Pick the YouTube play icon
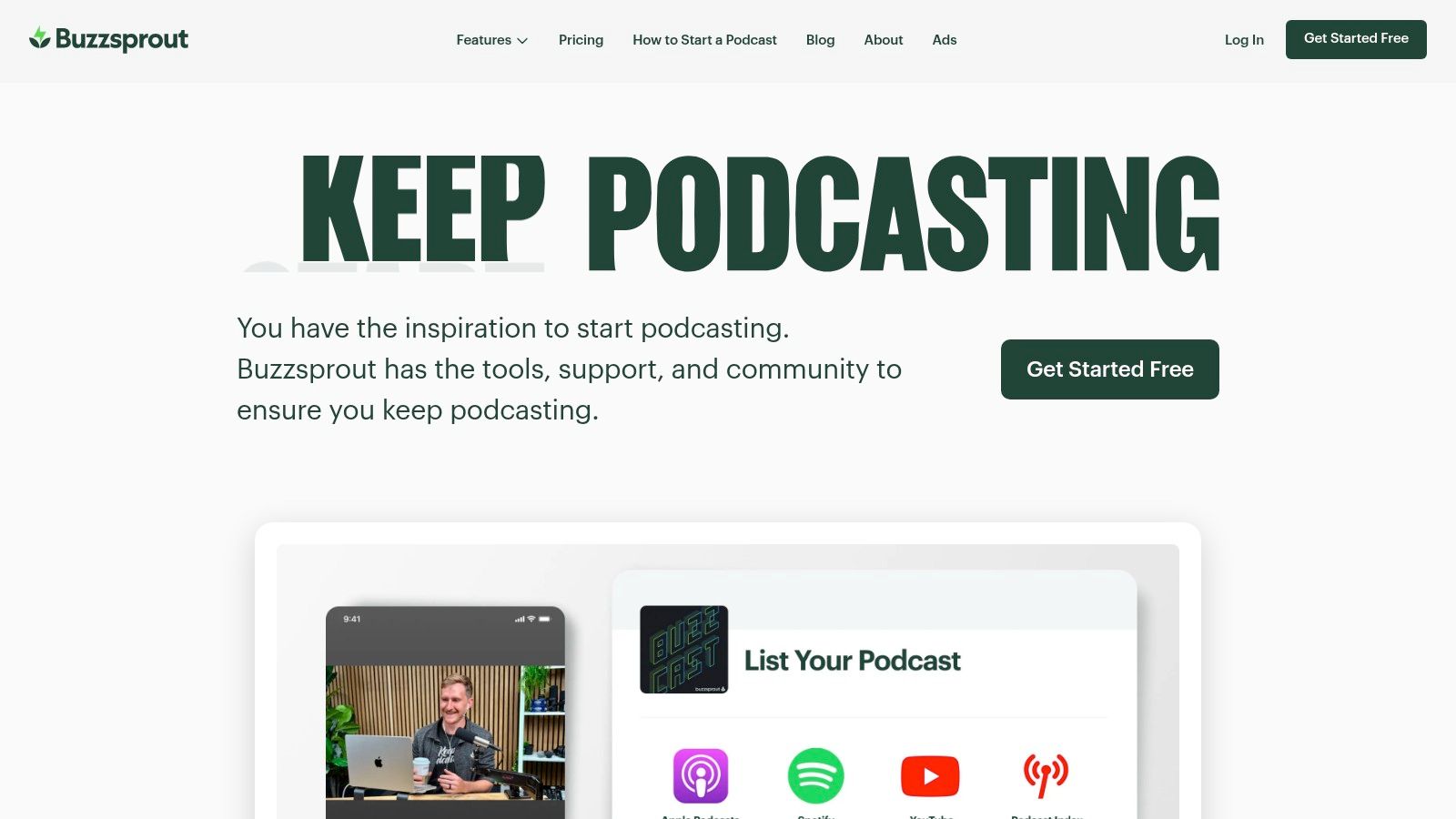Viewport: 1456px width, 819px height. [x=930, y=776]
